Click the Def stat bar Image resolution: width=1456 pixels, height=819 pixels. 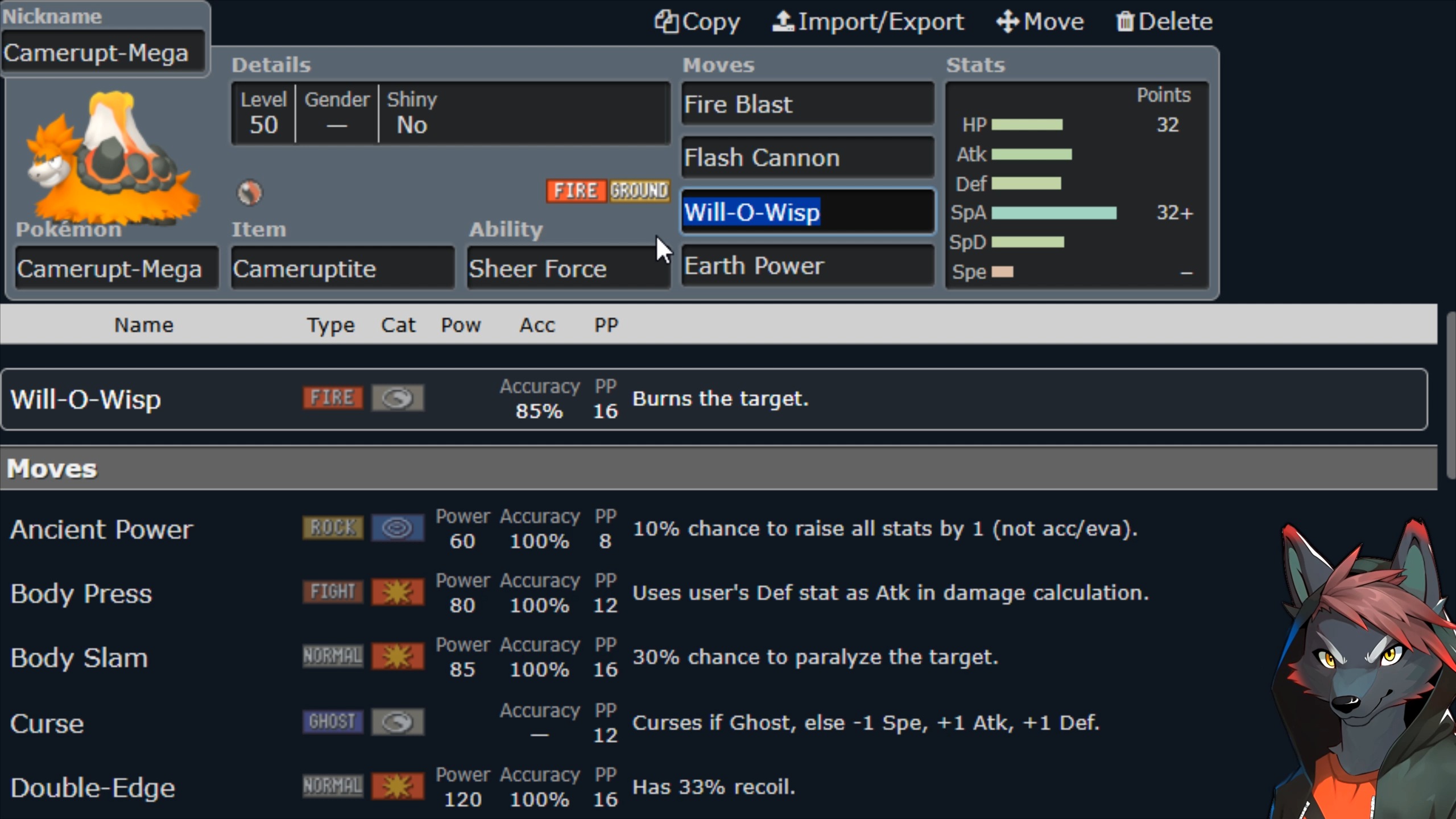click(x=1027, y=183)
